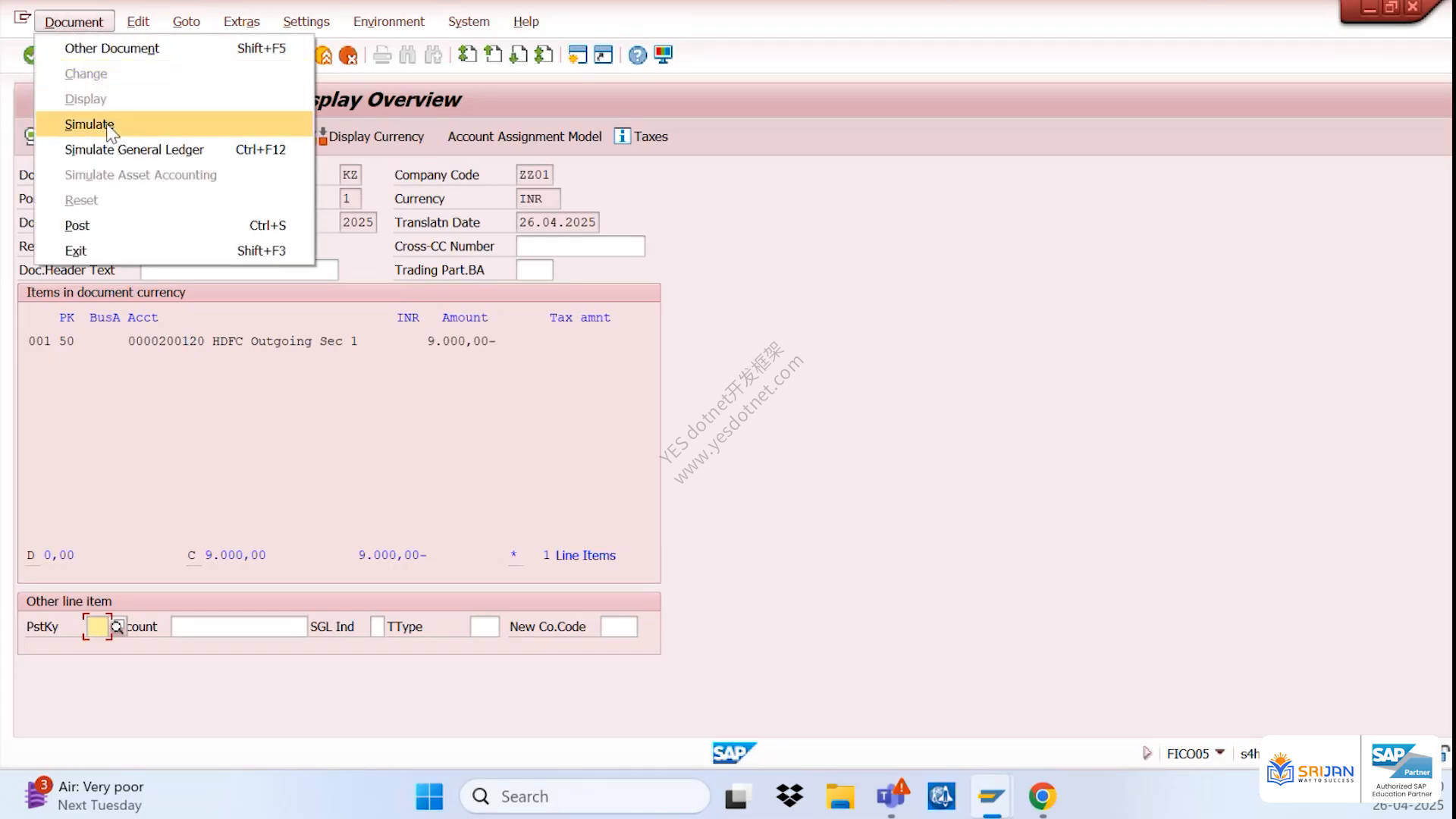1456x819 pixels.
Task: Click Account Assignment Model button
Action: pos(524,136)
